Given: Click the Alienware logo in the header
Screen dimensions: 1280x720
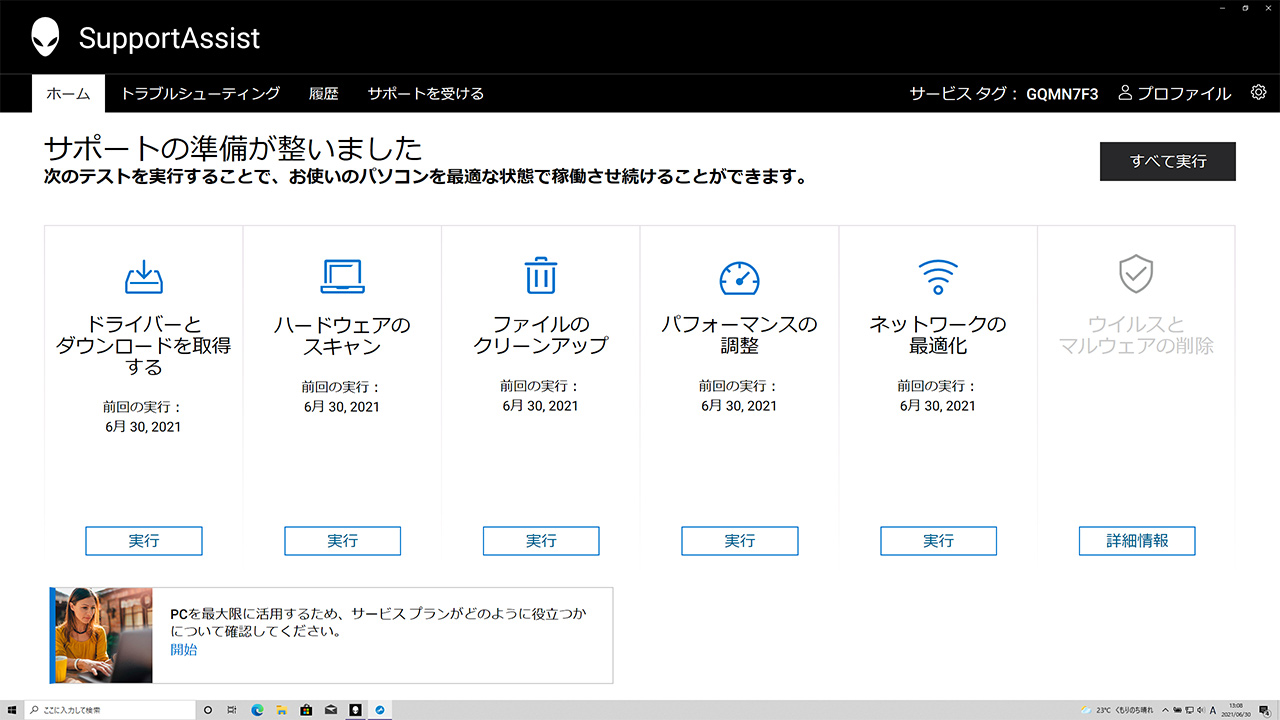Looking at the screenshot, I should point(45,38).
